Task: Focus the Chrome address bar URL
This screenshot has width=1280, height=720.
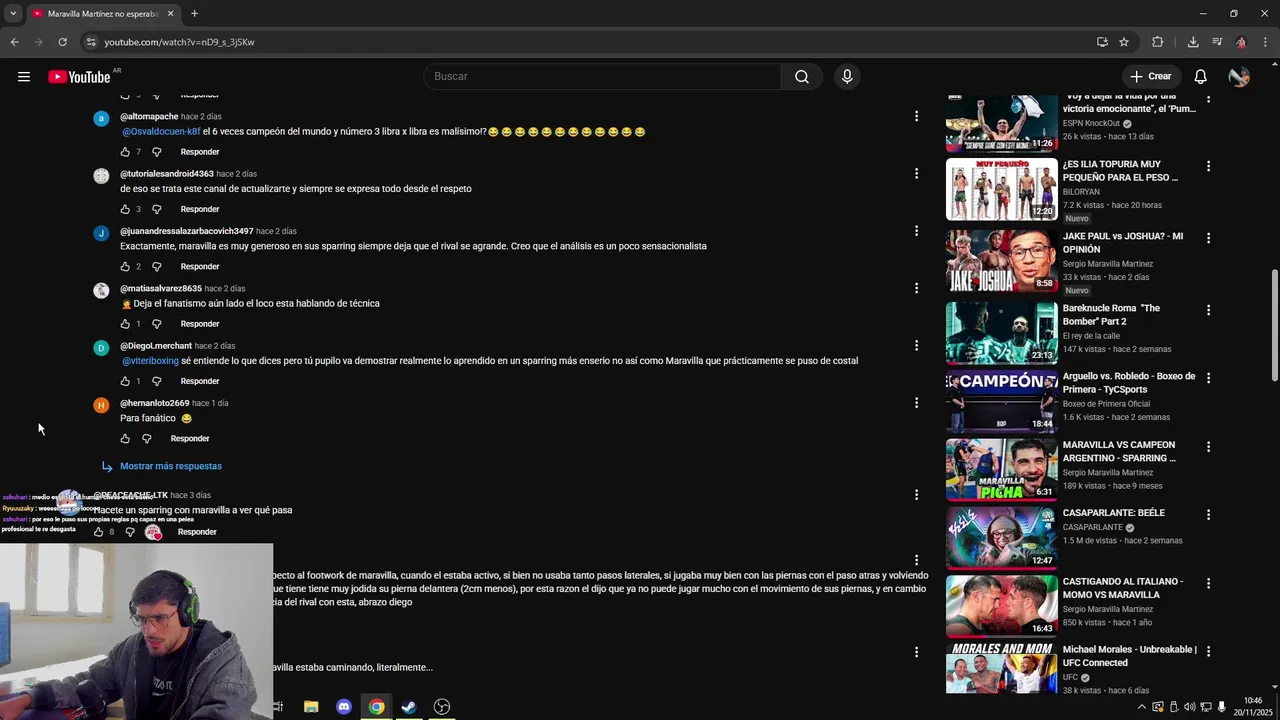Action: tap(179, 42)
